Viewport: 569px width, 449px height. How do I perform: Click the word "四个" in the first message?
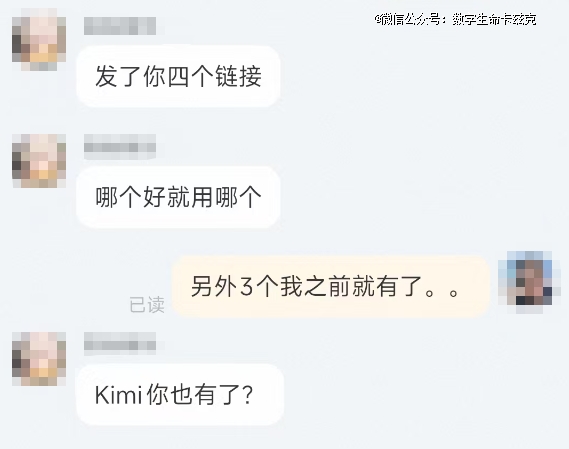click(x=191, y=76)
